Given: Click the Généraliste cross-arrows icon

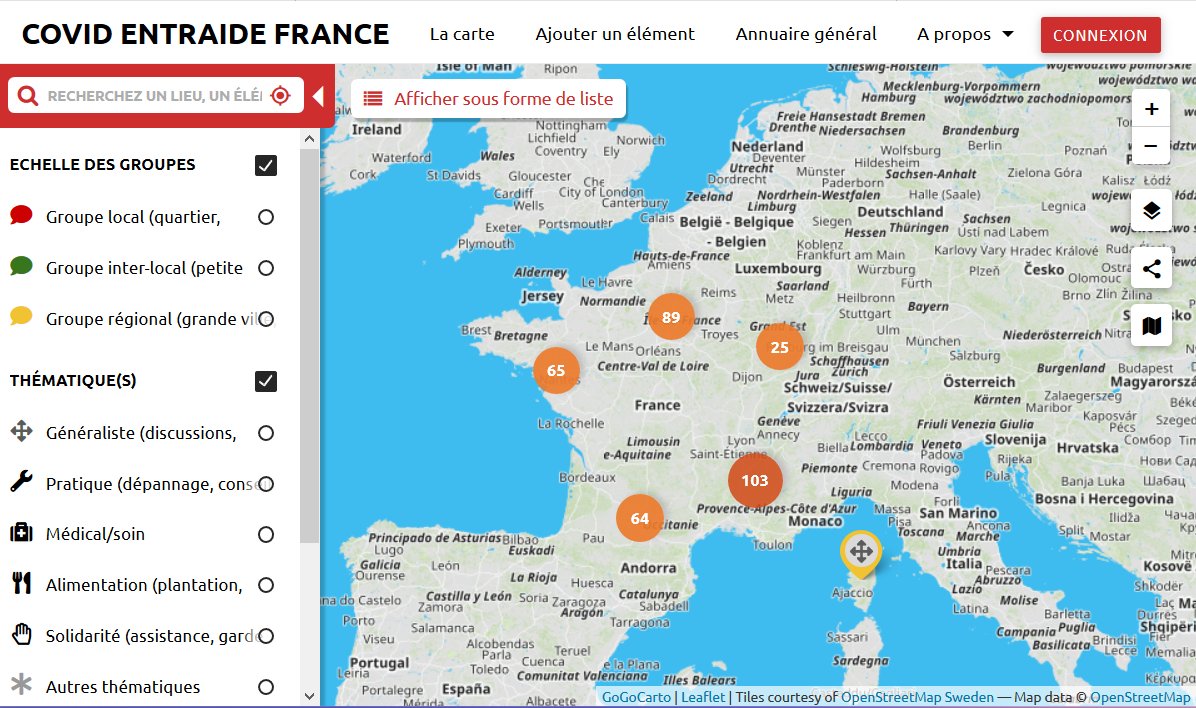Looking at the screenshot, I should [21, 431].
